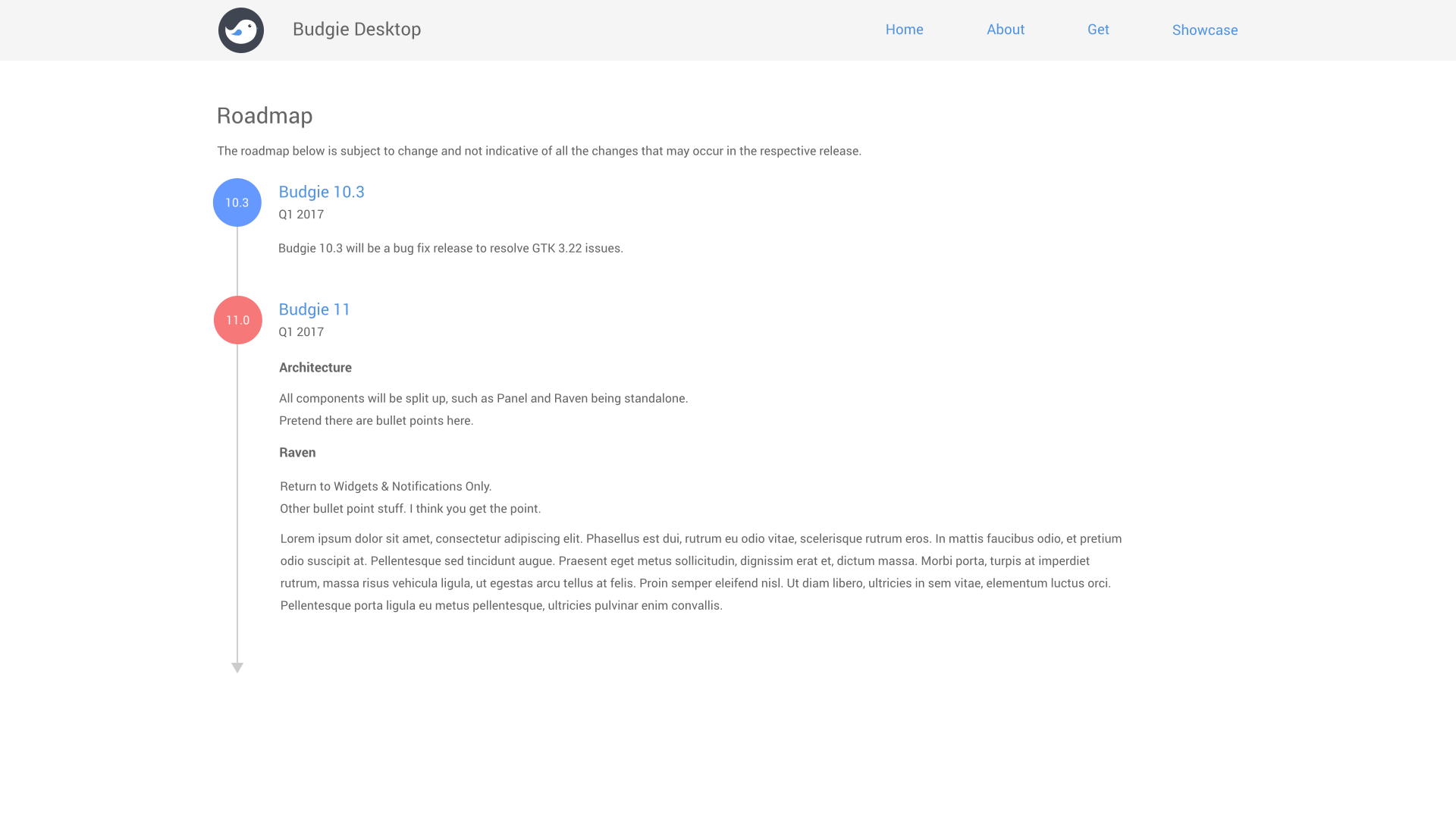1456x819 pixels.
Task: Click the Roadmap page heading
Action: [265, 115]
